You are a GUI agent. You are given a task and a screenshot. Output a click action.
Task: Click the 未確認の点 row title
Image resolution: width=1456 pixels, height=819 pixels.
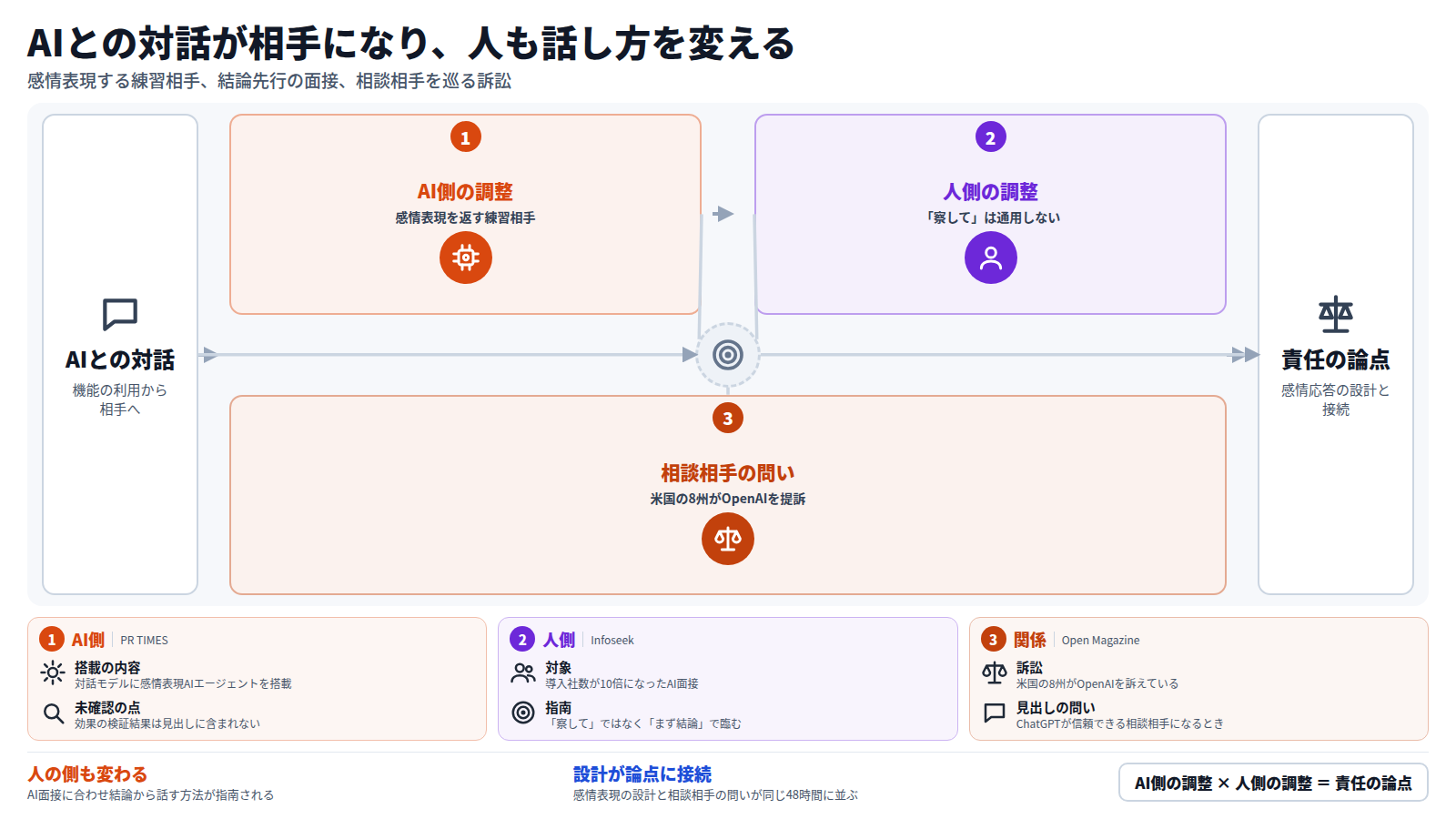click(107, 708)
